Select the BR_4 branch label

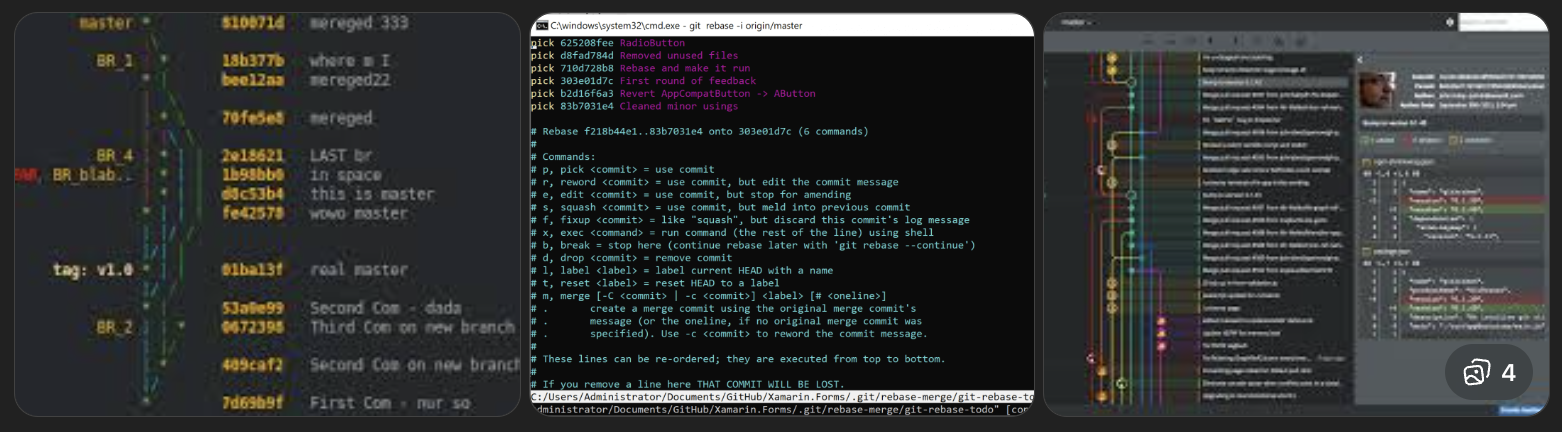[x=114, y=156]
